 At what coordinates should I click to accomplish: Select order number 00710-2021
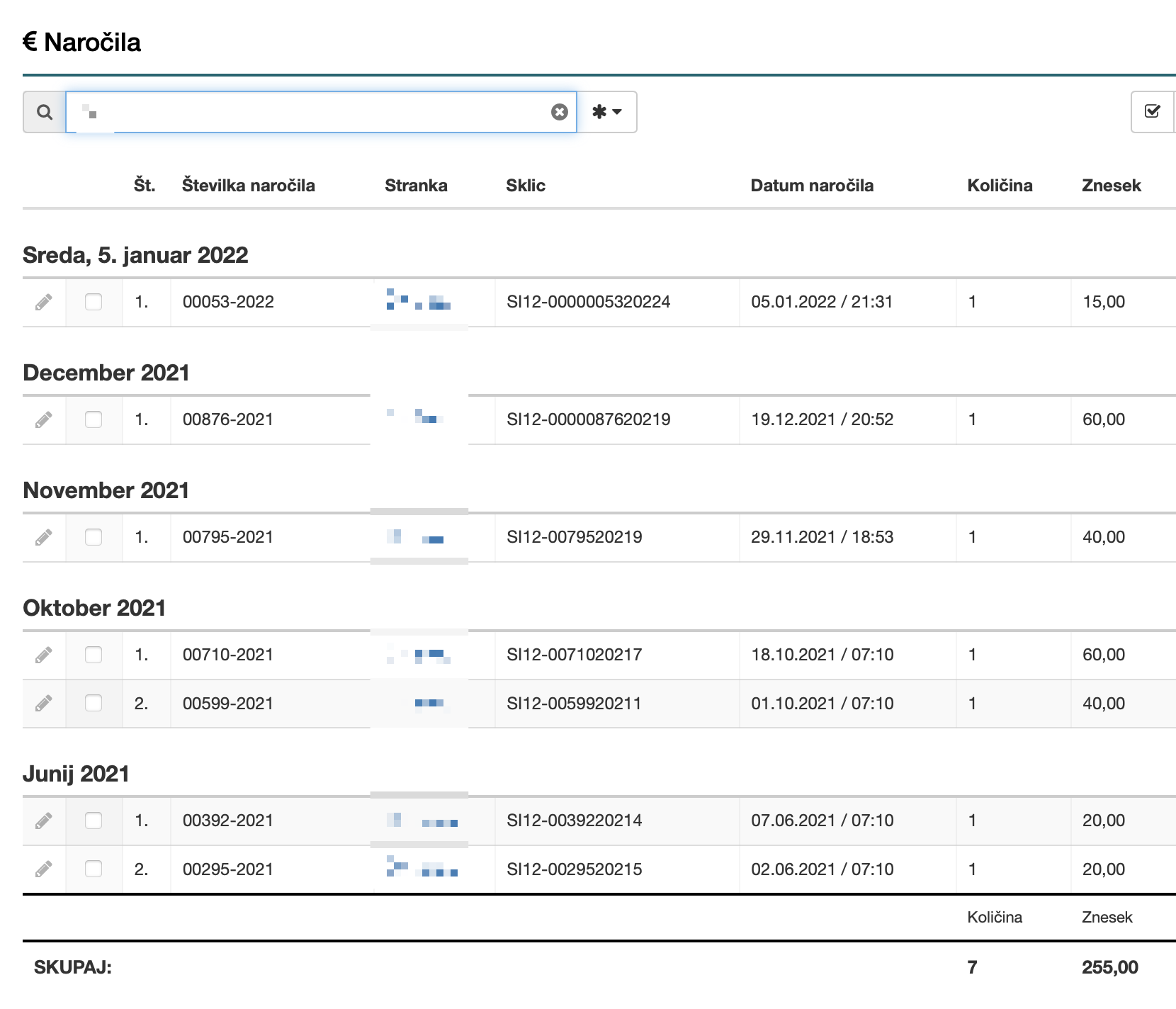coord(228,655)
